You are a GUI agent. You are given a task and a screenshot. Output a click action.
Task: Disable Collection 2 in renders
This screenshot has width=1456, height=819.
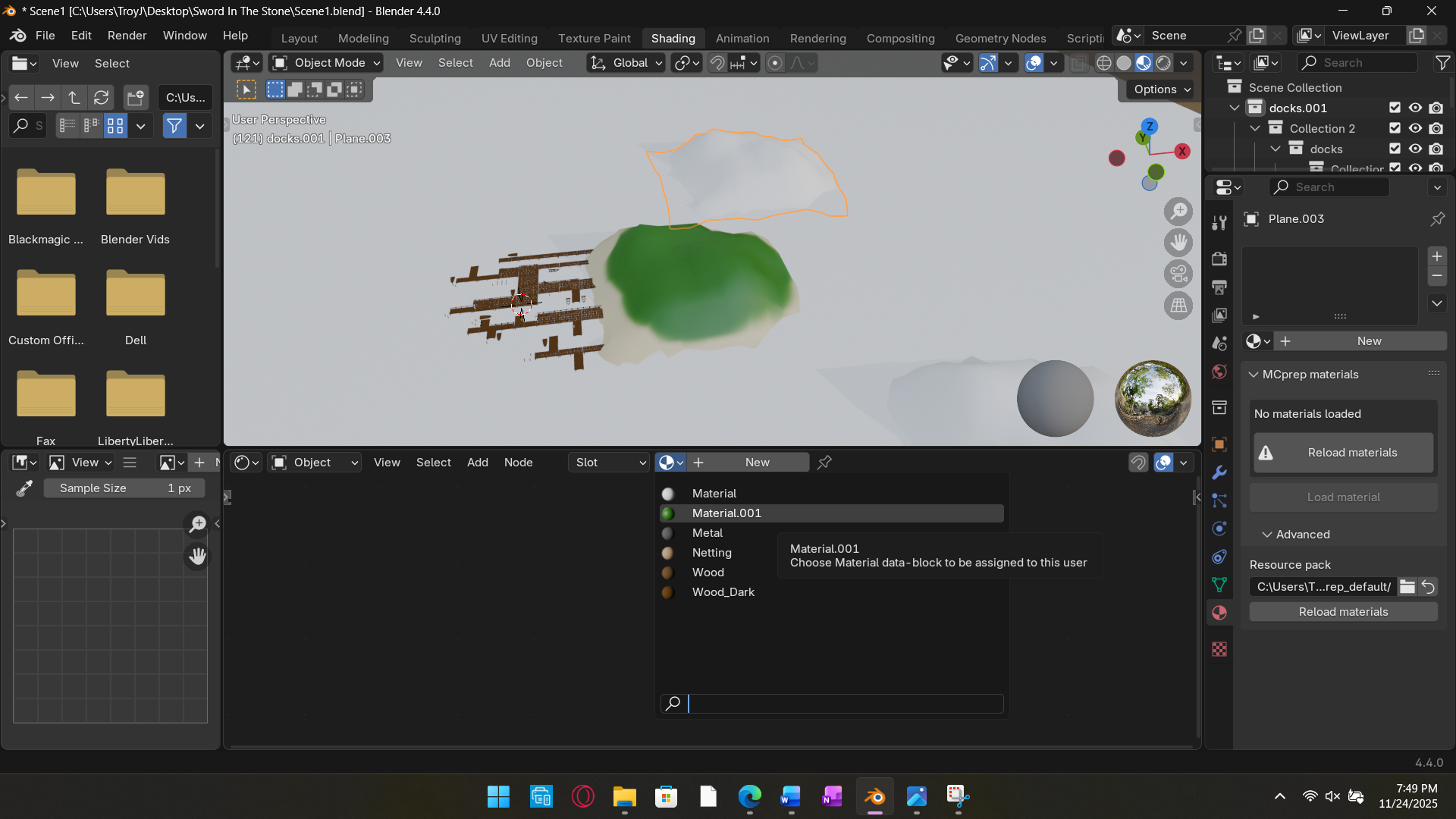click(x=1436, y=128)
